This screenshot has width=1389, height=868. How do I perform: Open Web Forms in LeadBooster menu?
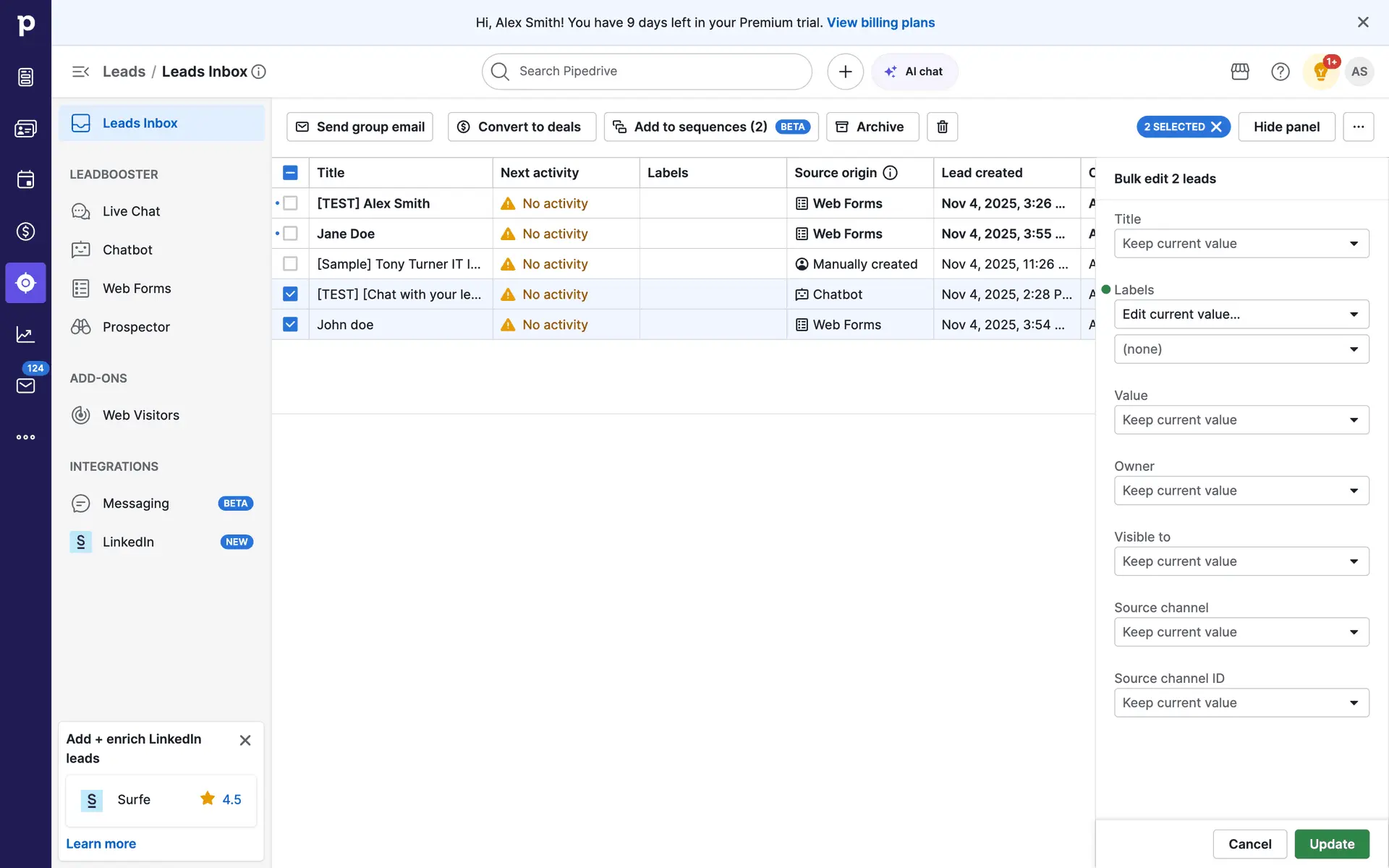(x=137, y=289)
